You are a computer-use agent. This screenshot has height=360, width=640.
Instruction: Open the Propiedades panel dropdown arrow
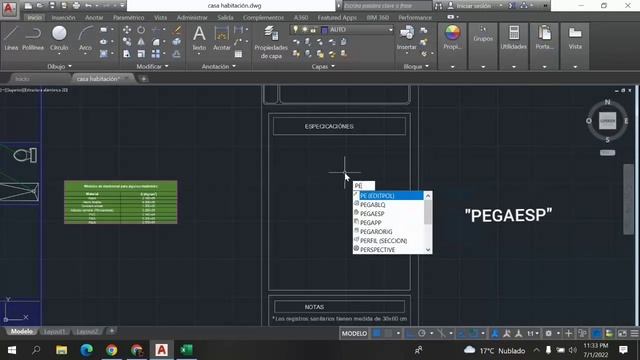(x=452, y=66)
